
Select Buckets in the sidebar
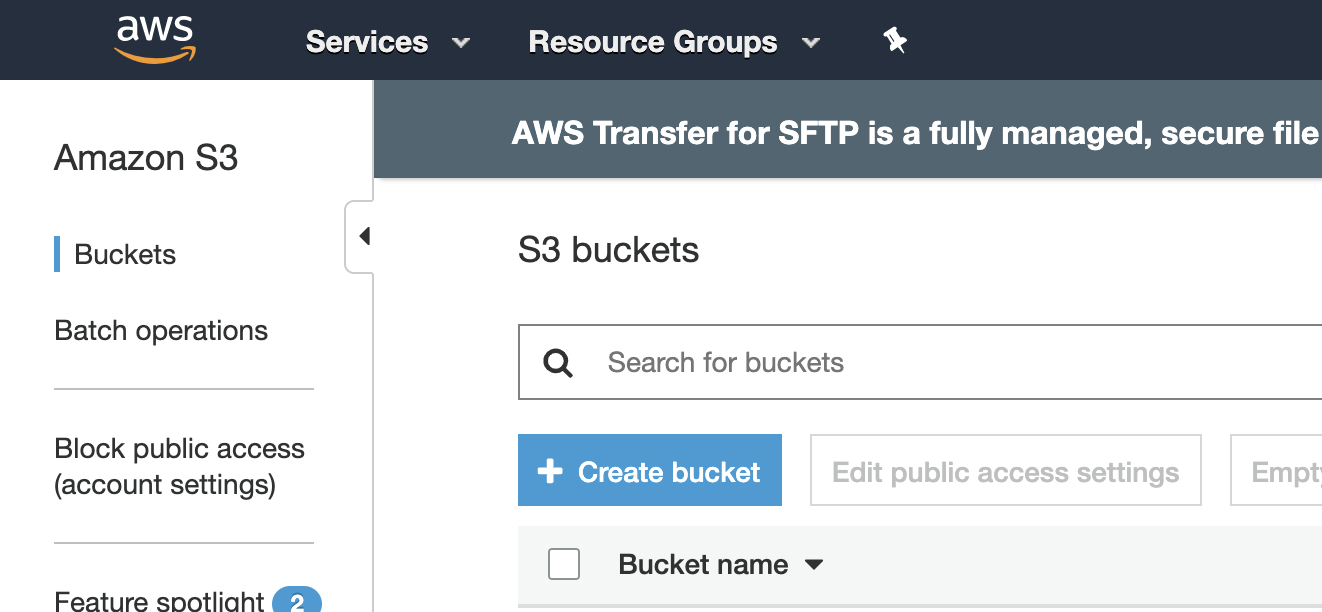(125, 255)
